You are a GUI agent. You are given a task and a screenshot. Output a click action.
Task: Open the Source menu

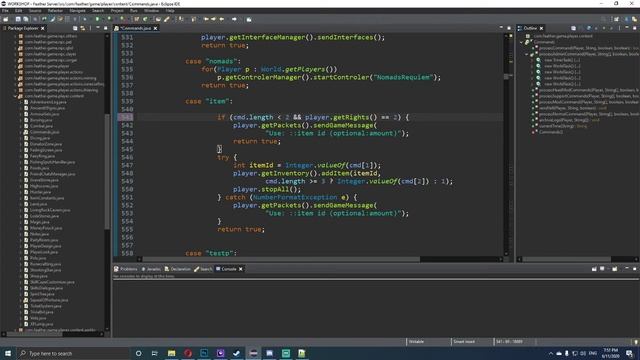coord(35,11)
